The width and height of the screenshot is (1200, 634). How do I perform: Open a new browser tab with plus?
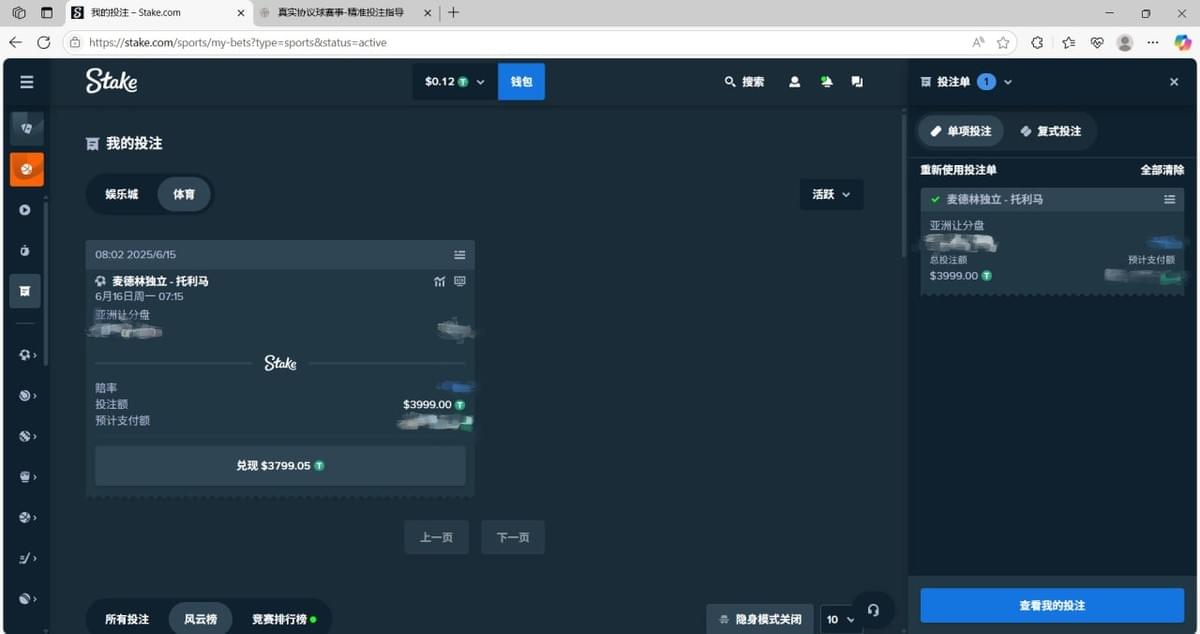453,13
